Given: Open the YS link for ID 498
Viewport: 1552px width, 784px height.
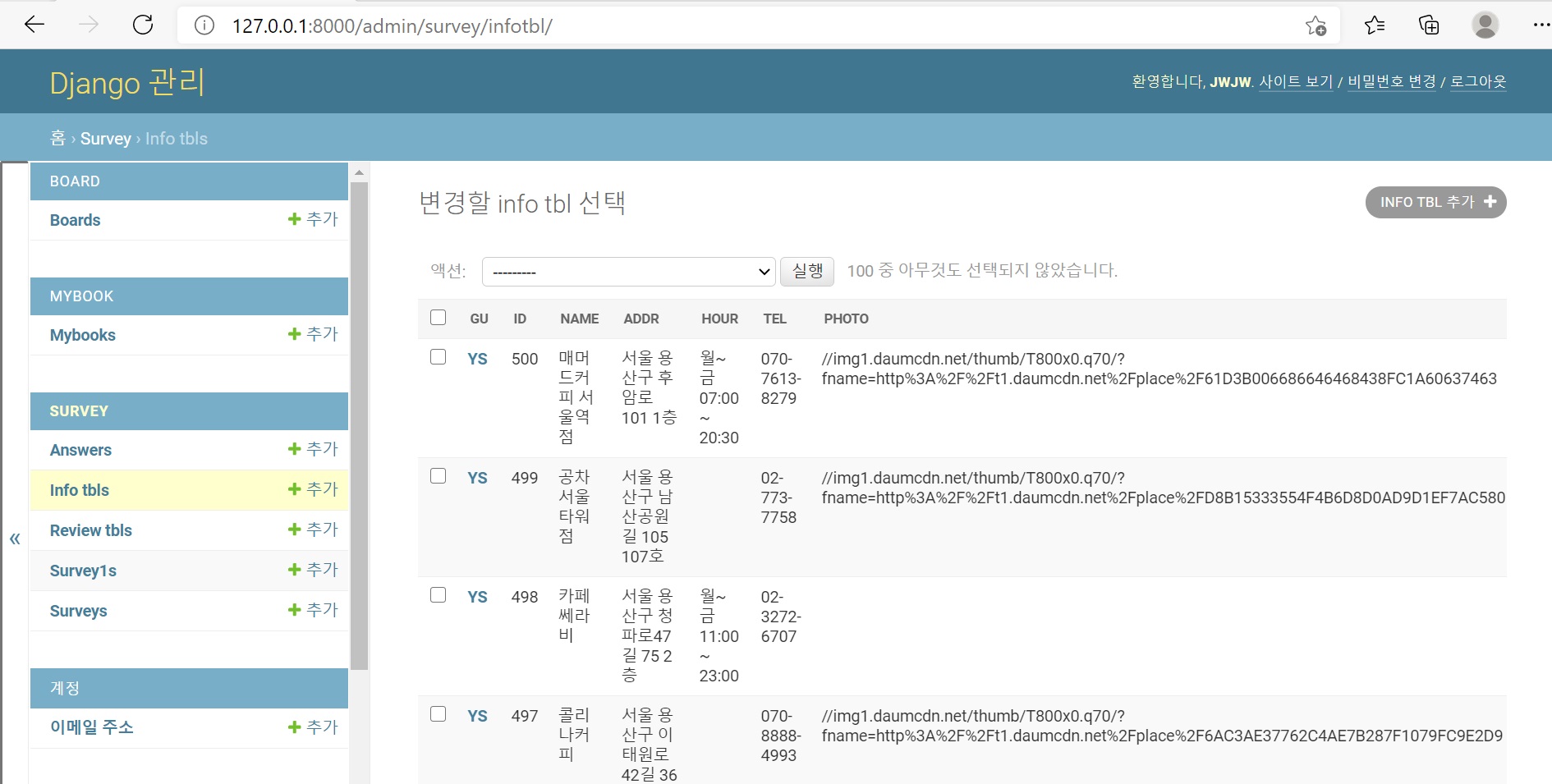Looking at the screenshot, I should 477,597.
